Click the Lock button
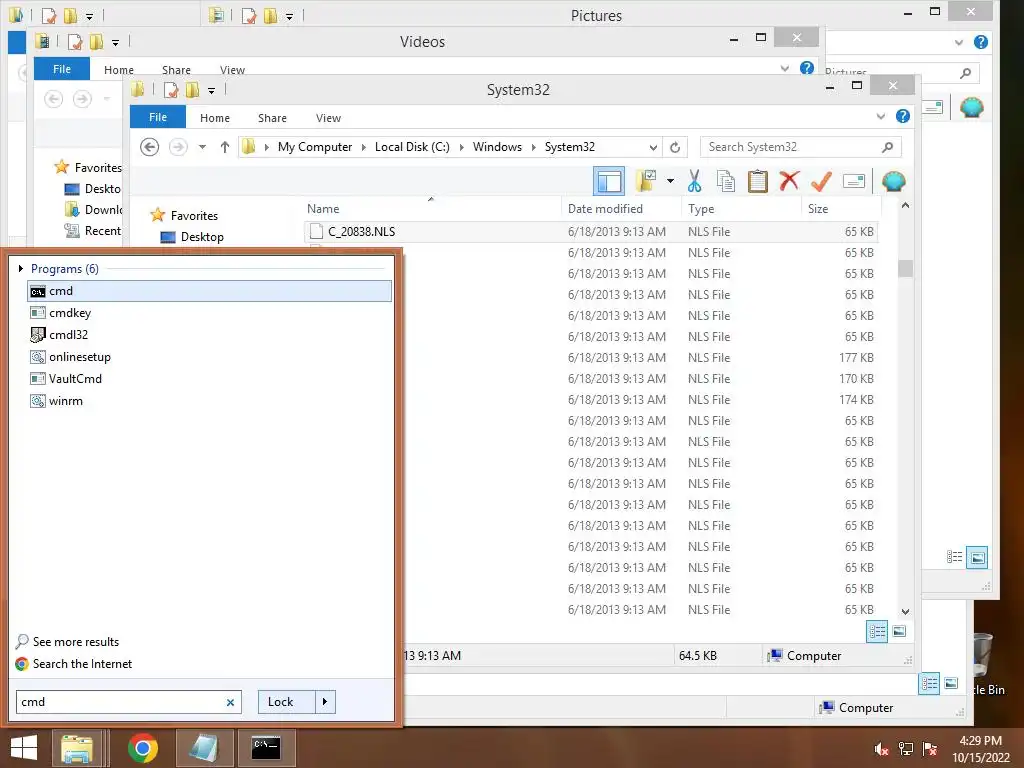The image size is (1024, 768). point(286,702)
